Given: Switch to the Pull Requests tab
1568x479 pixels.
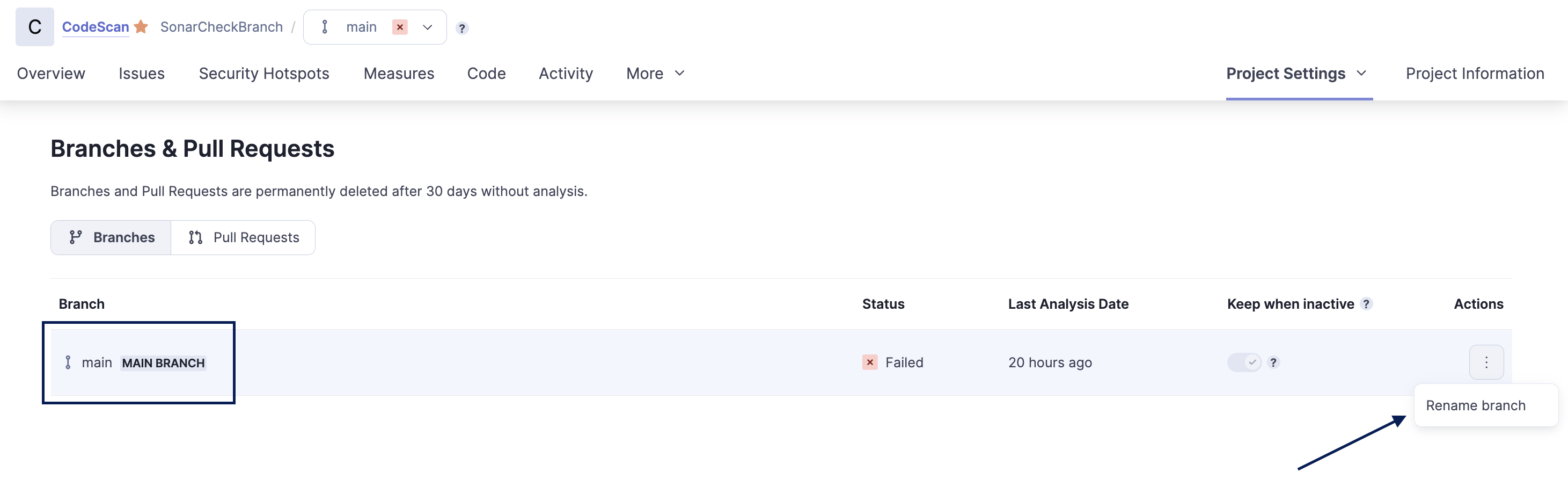Looking at the screenshot, I should click(x=244, y=237).
